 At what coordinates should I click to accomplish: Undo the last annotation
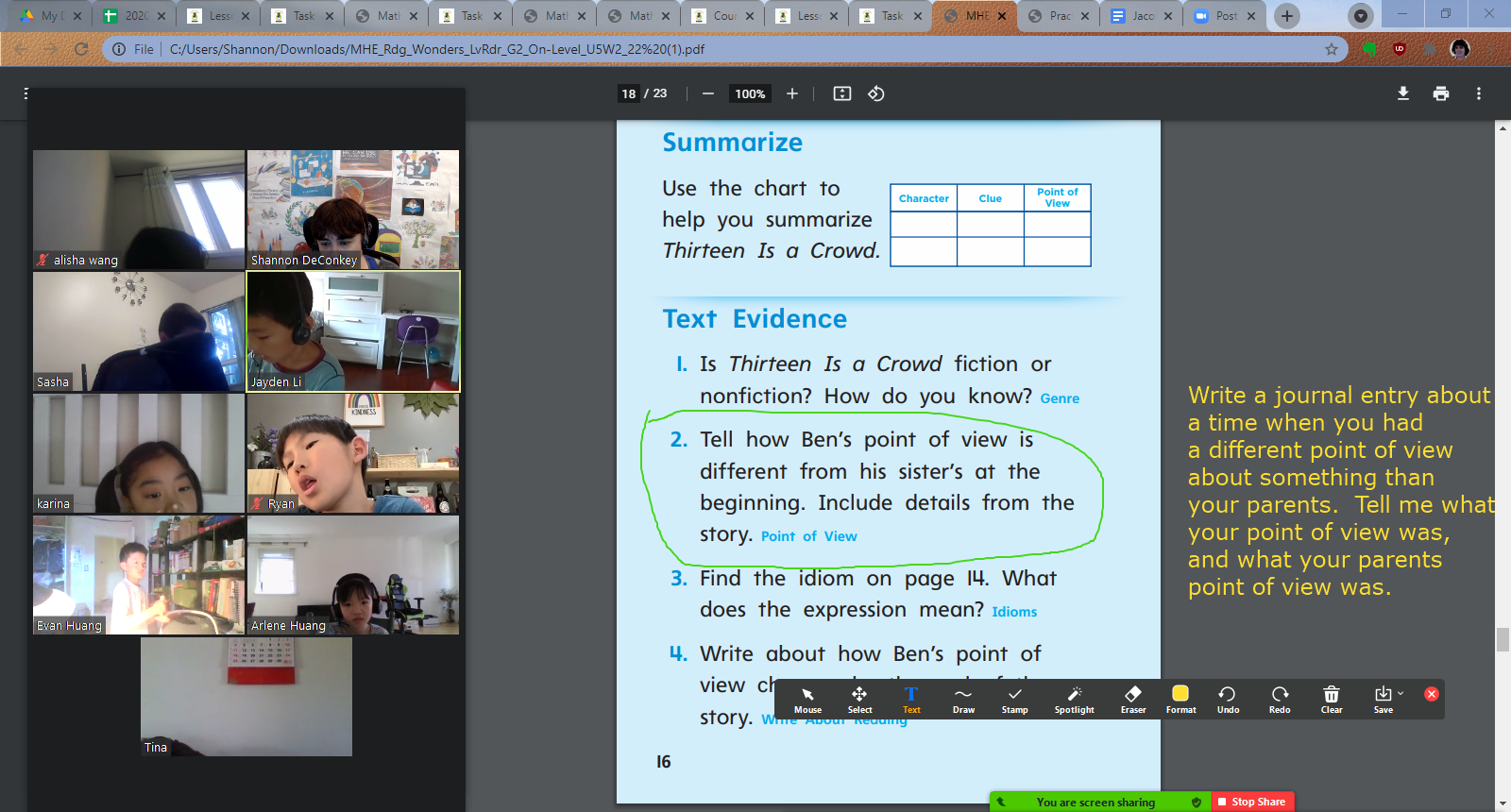coord(1228,700)
